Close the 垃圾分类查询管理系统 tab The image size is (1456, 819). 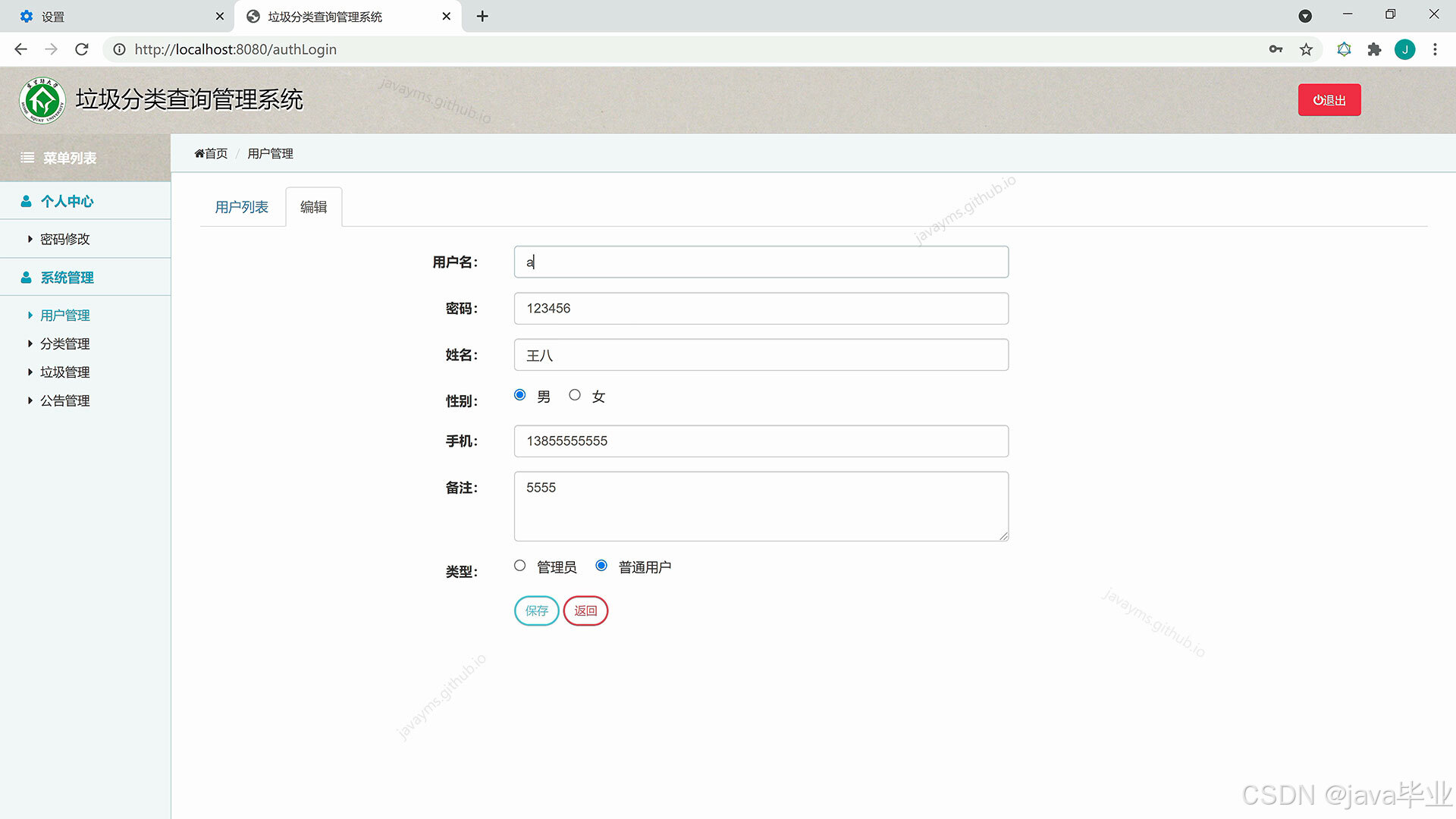pyautogui.click(x=447, y=16)
